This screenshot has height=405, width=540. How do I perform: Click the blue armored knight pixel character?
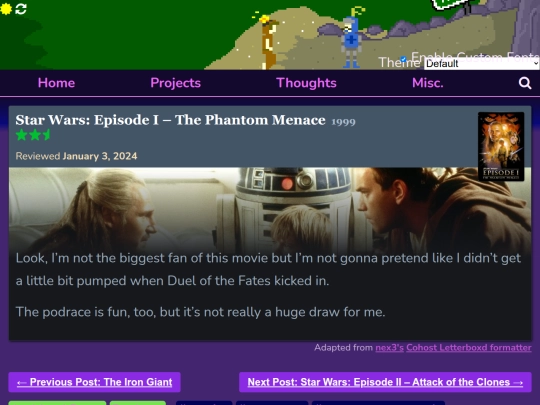[351, 42]
